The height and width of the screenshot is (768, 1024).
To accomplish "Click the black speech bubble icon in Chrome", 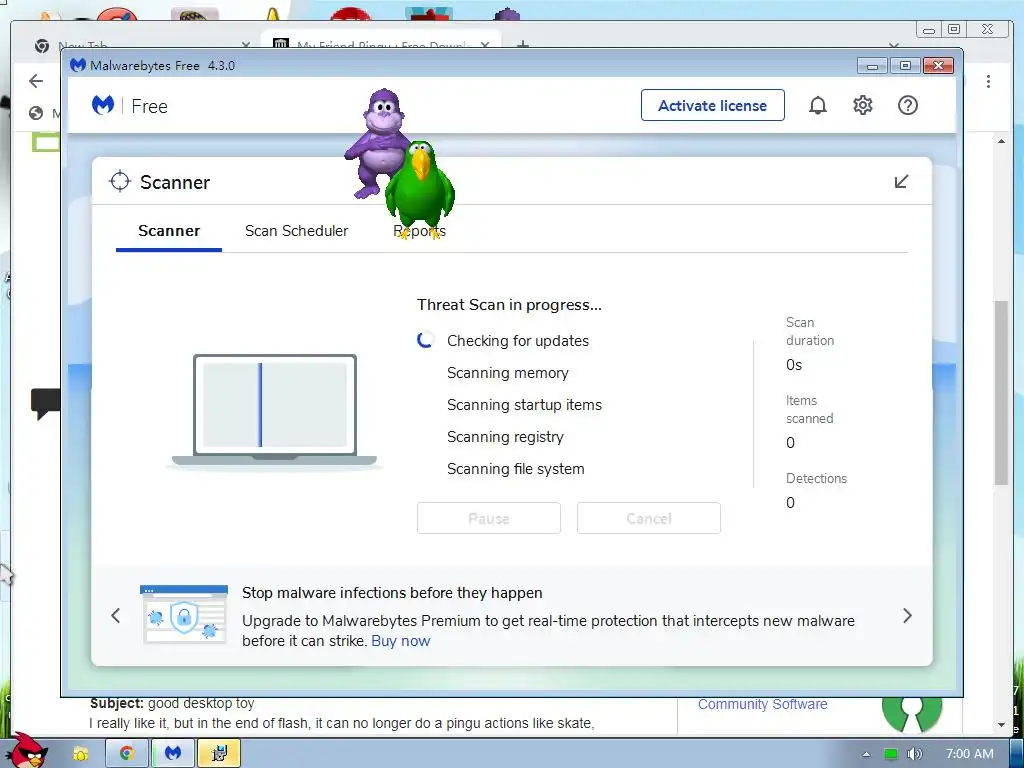I will tap(45, 403).
